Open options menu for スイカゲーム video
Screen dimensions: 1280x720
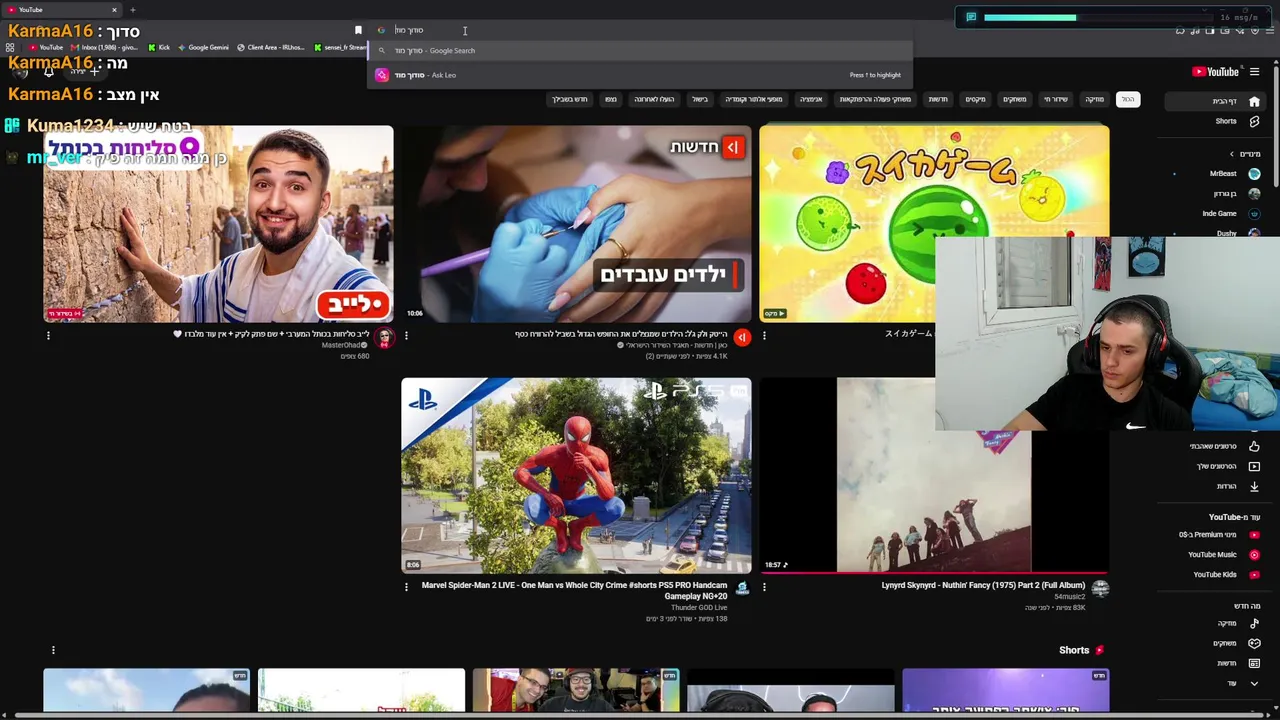pyautogui.click(x=764, y=335)
